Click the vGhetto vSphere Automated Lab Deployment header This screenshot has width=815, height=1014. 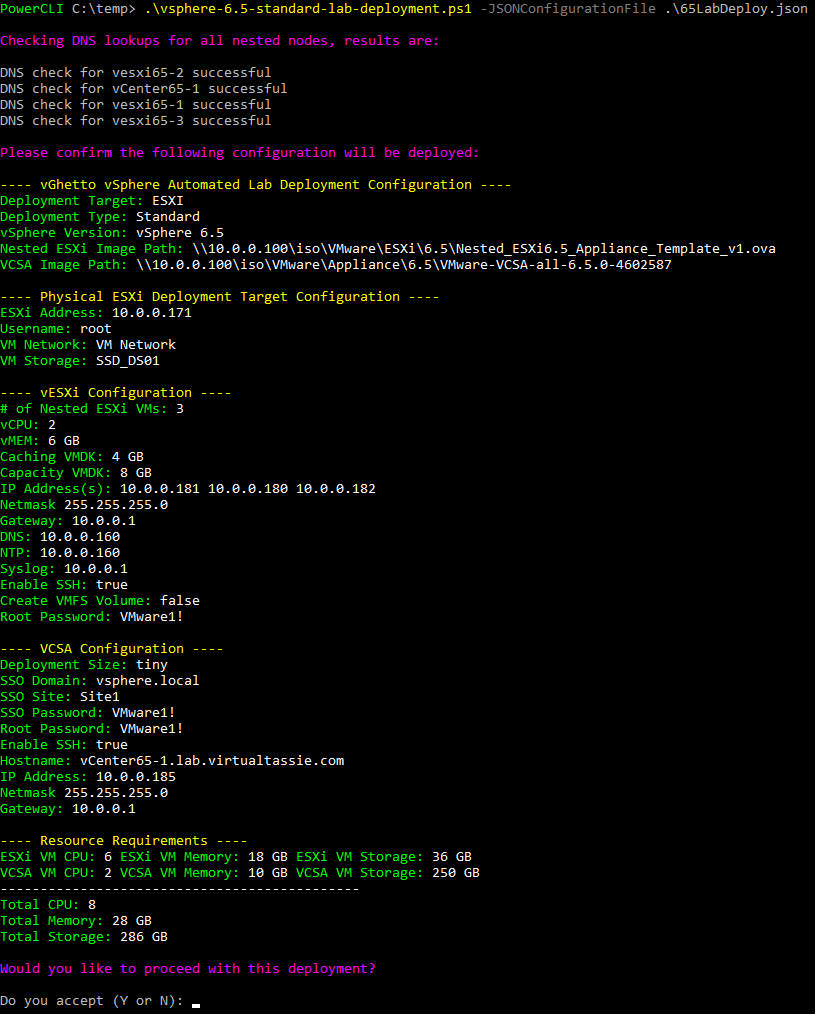click(x=255, y=185)
